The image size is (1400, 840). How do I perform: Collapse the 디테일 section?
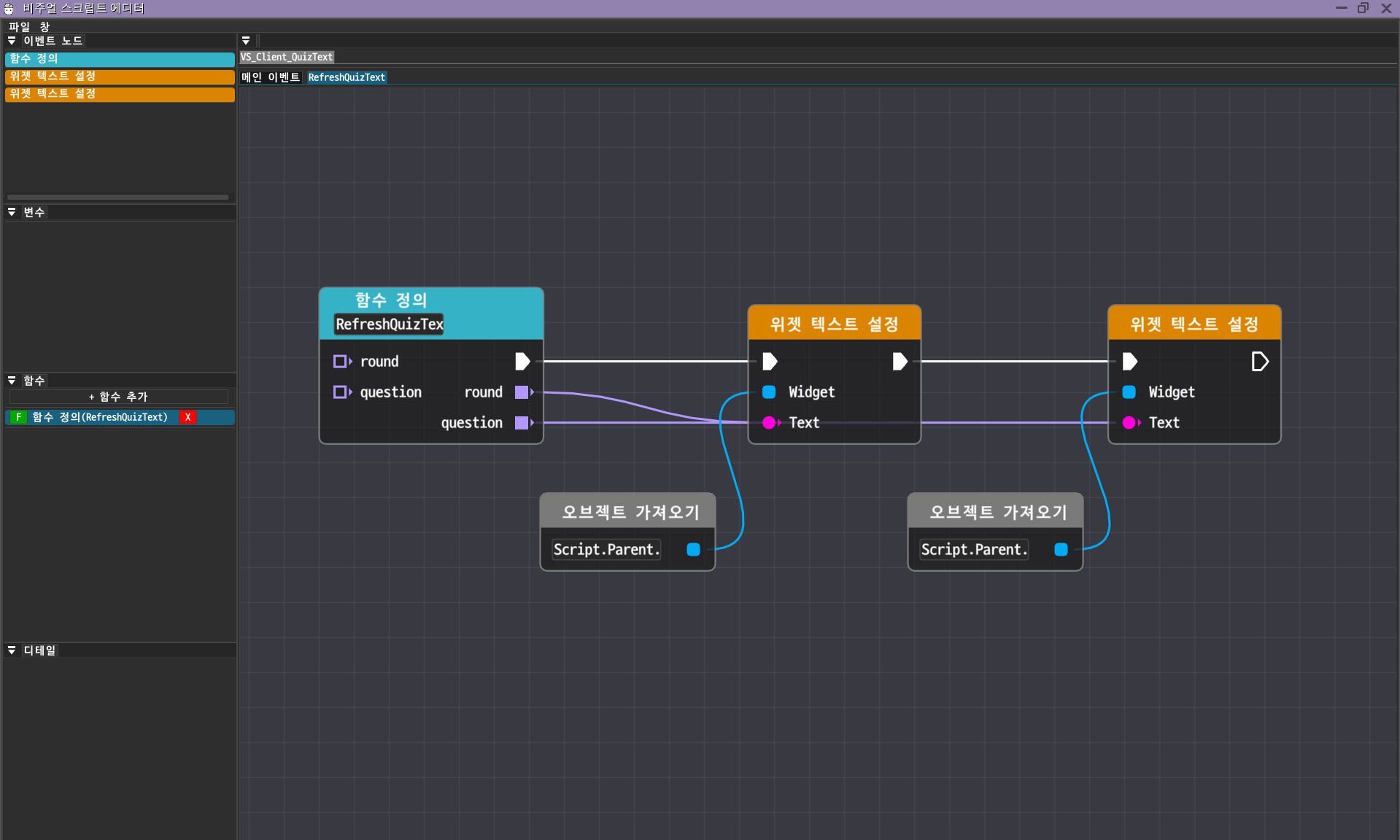[x=12, y=650]
